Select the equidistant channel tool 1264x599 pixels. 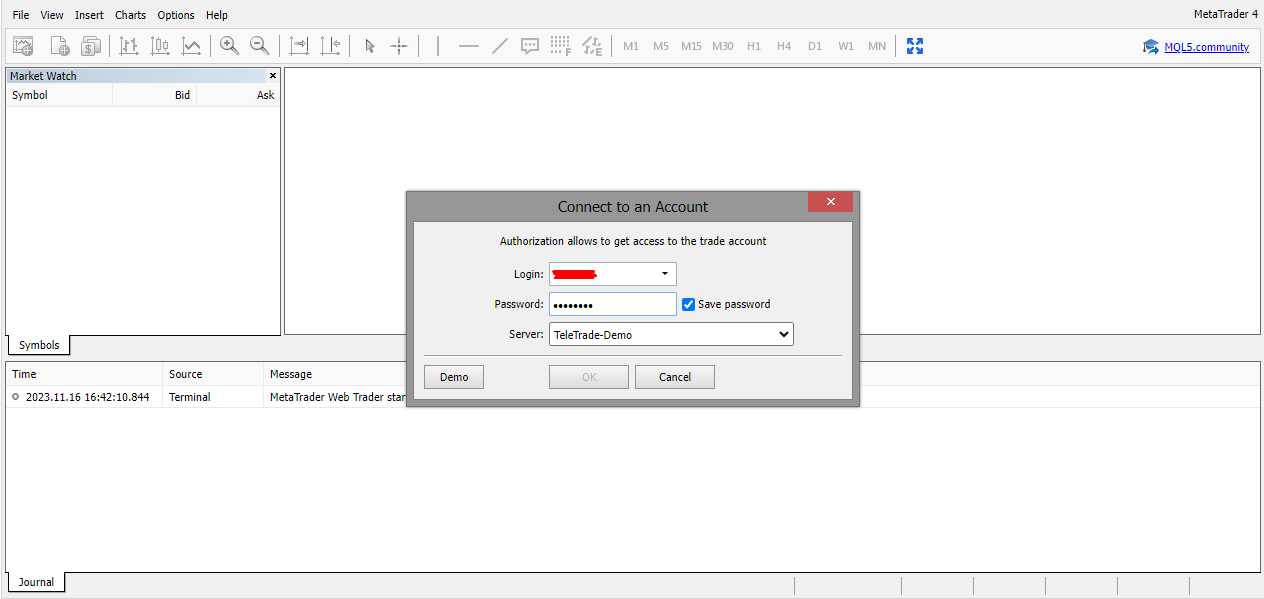tap(592, 45)
